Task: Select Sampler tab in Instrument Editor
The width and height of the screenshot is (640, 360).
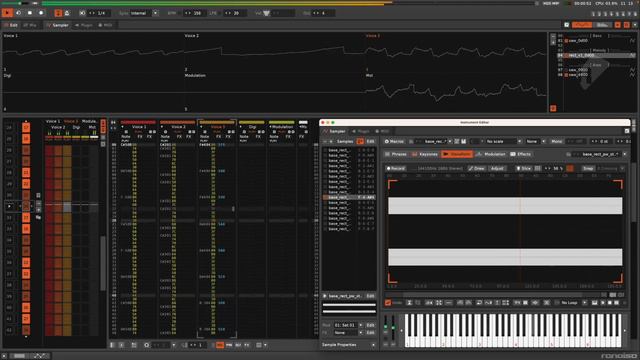Action: point(335,131)
